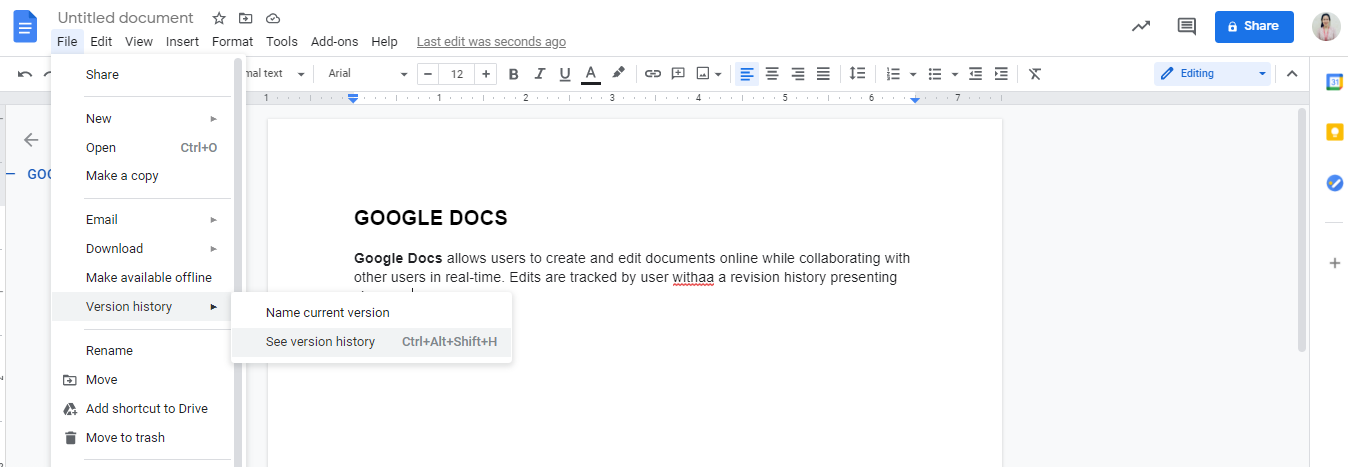
Task: Open Google Tasks side panel
Action: 1334,183
